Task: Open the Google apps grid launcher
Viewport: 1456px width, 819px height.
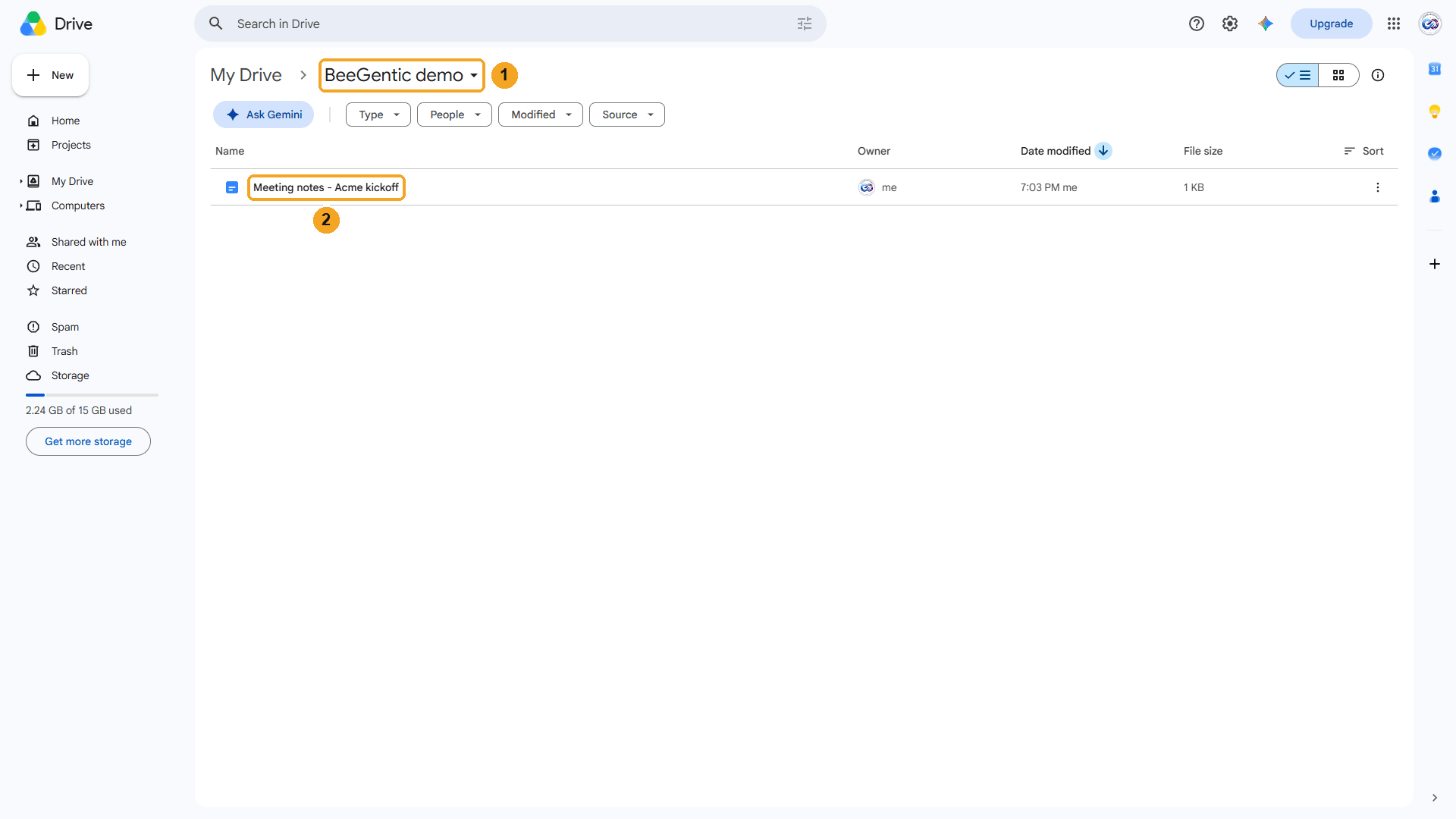Action: (1394, 24)
